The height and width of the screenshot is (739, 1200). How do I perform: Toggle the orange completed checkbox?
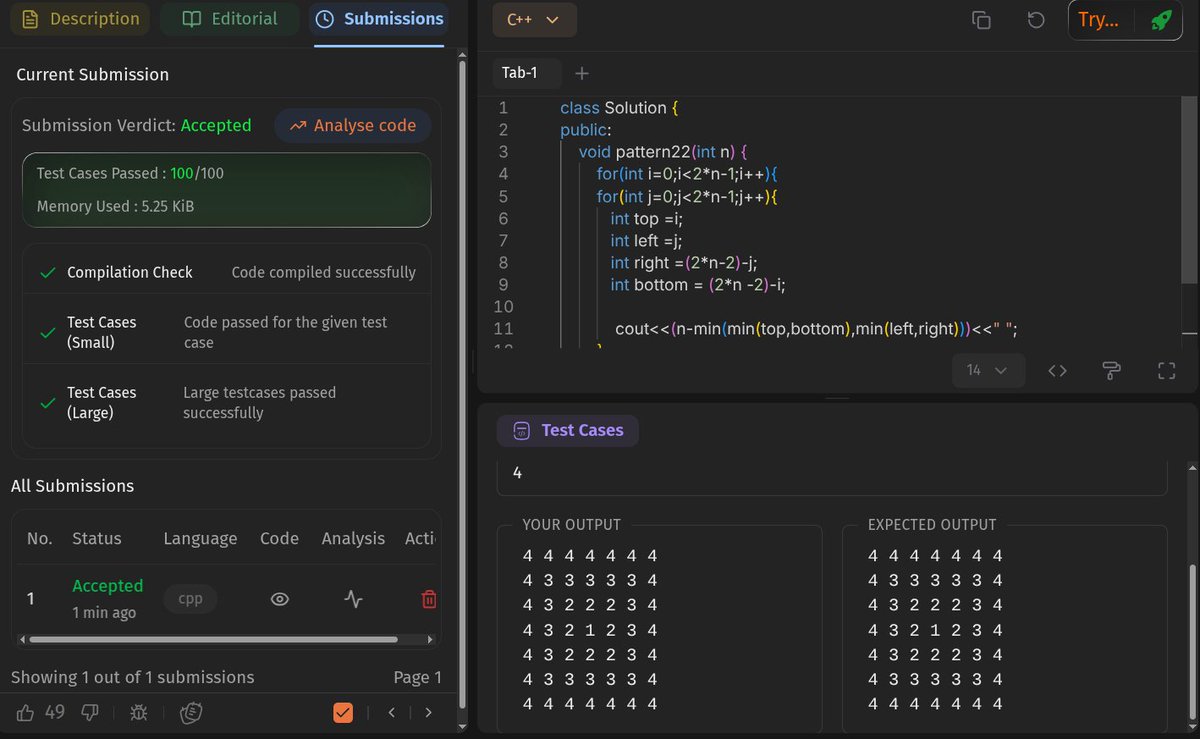(x=343, y=713)
